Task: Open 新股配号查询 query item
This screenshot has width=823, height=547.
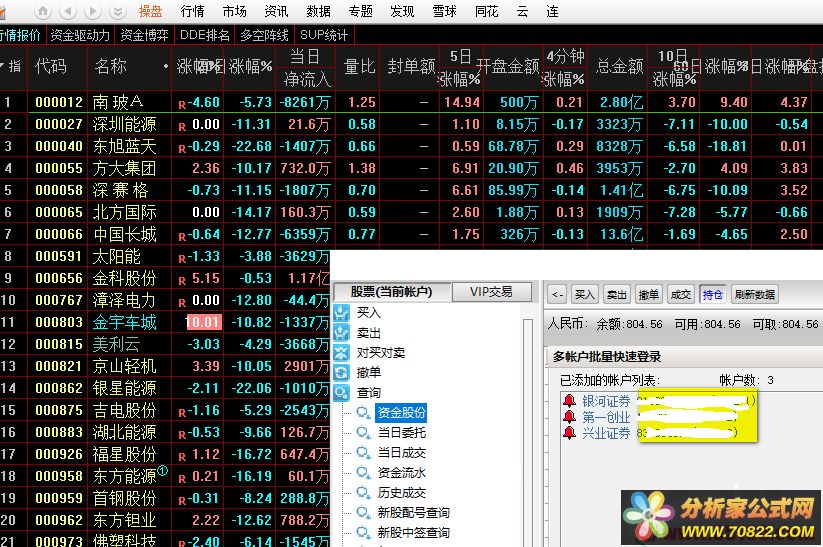Action: click(414, 512)
